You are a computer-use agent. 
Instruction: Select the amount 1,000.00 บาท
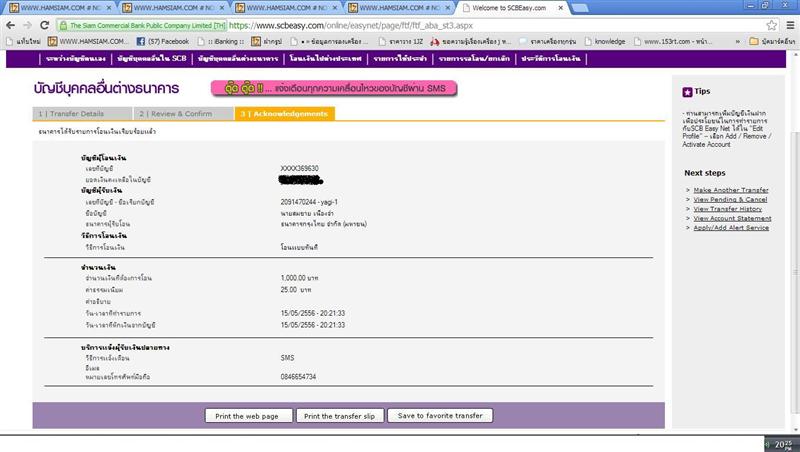click(299, 278)
